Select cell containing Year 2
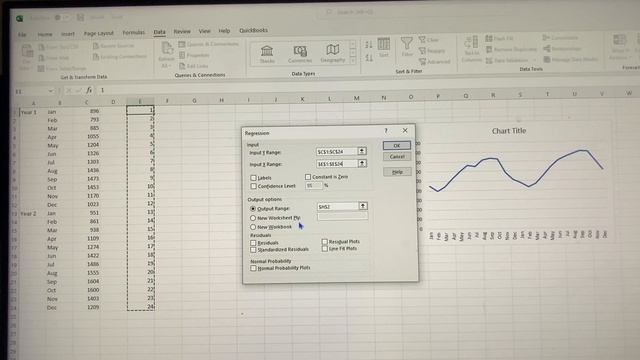This screenshot has height=360, width=640. click(32, 213)
